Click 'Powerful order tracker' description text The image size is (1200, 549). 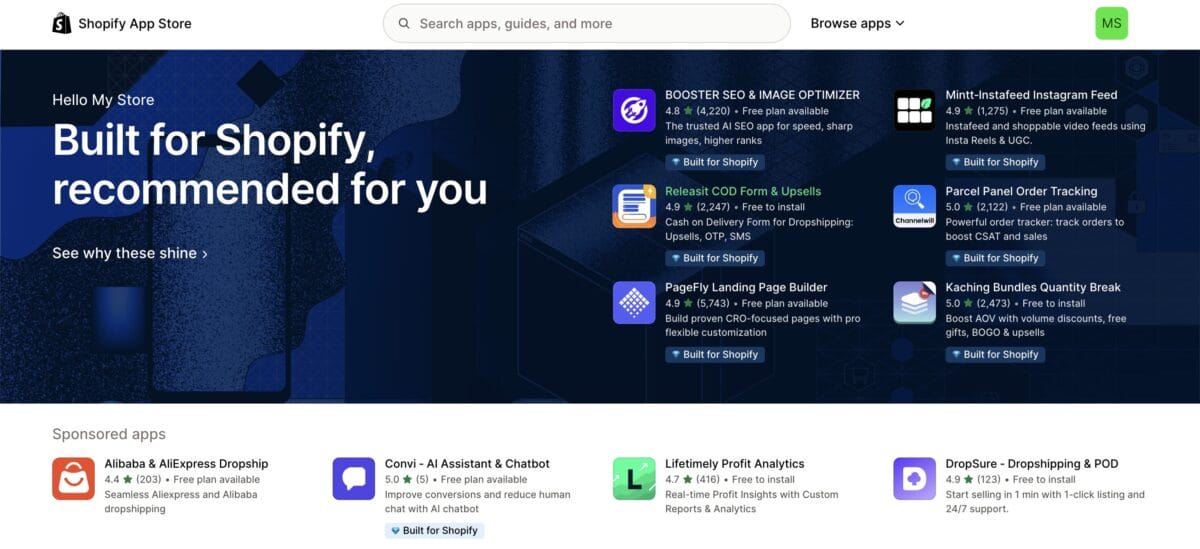point(1035,229)
